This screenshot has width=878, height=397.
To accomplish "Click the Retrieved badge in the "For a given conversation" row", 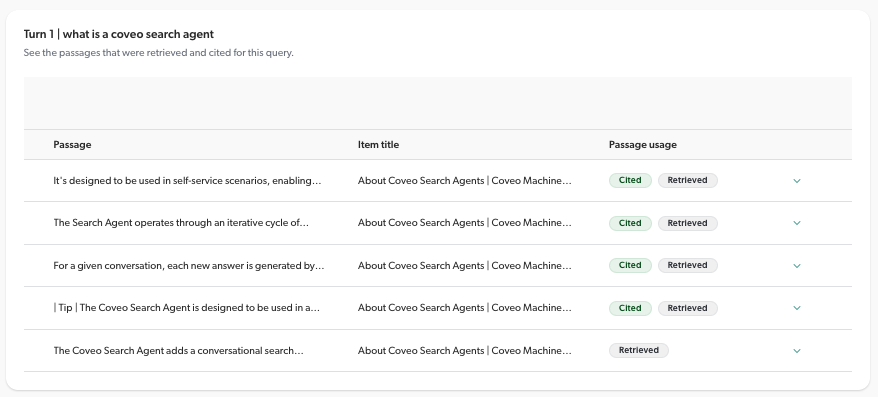I will tap(688, 265).
